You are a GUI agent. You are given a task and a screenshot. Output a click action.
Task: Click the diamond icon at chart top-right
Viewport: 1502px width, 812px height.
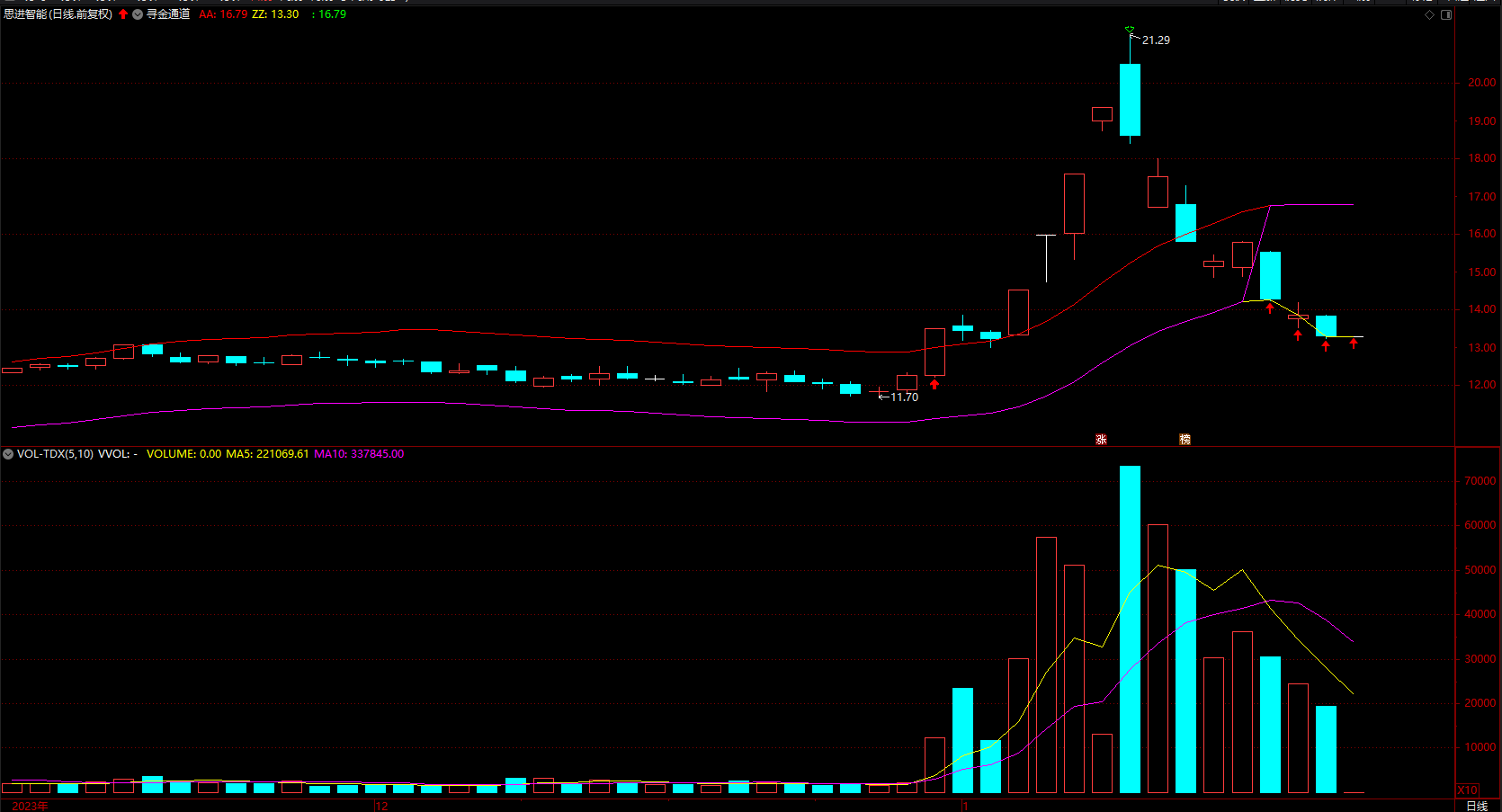[x=1430, y=14]
